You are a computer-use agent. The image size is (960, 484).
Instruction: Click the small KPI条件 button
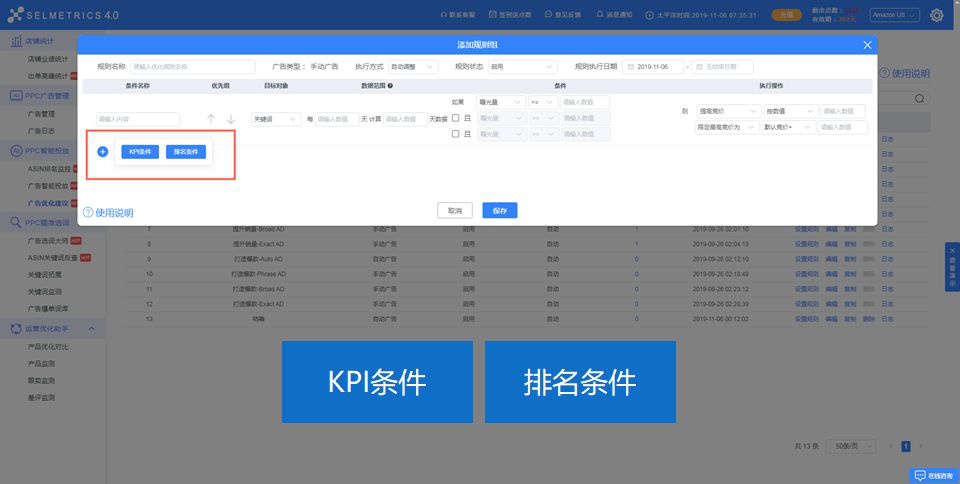coord(140,152)
